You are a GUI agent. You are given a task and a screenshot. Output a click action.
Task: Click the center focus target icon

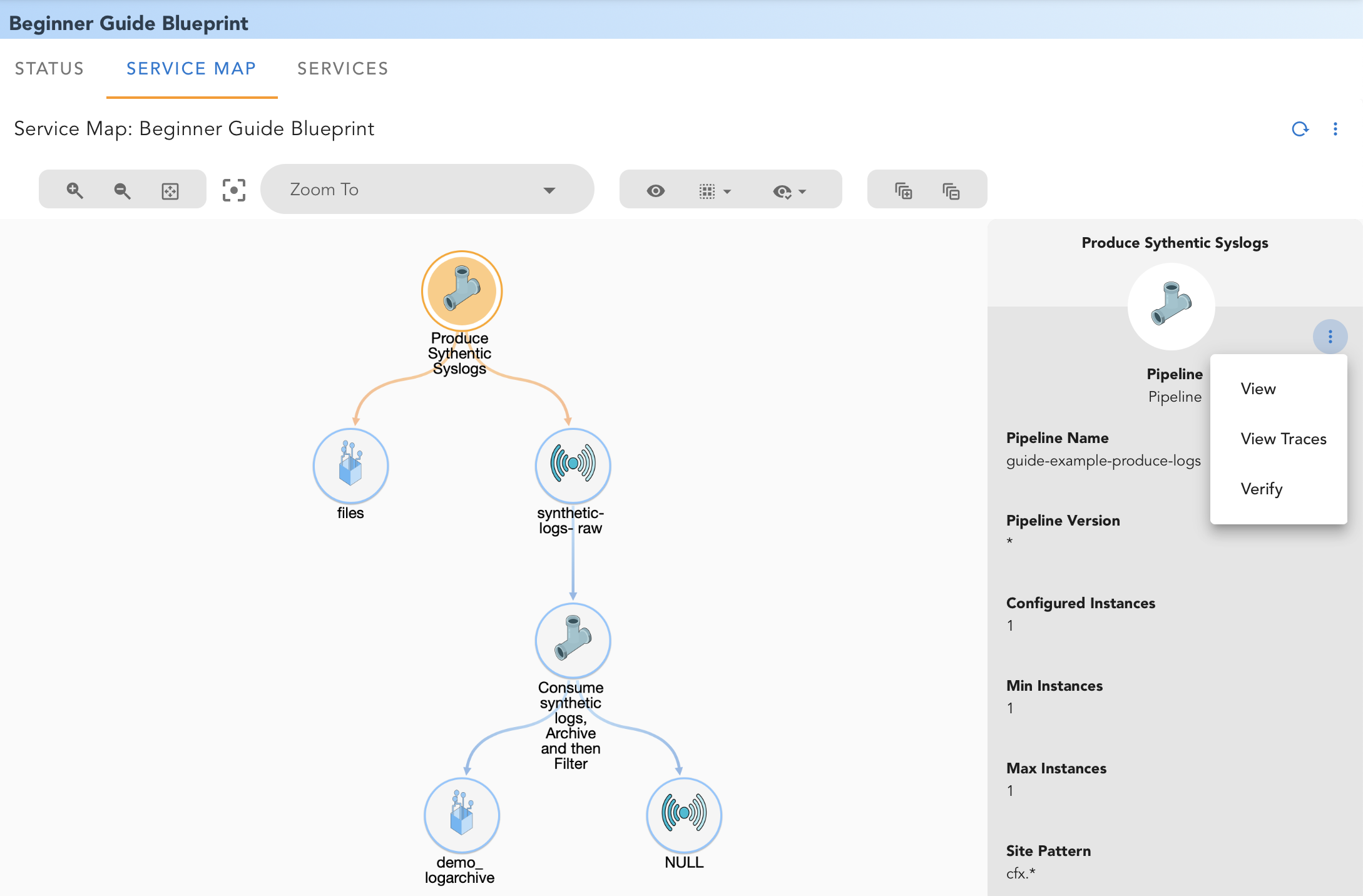coord(234,190)
